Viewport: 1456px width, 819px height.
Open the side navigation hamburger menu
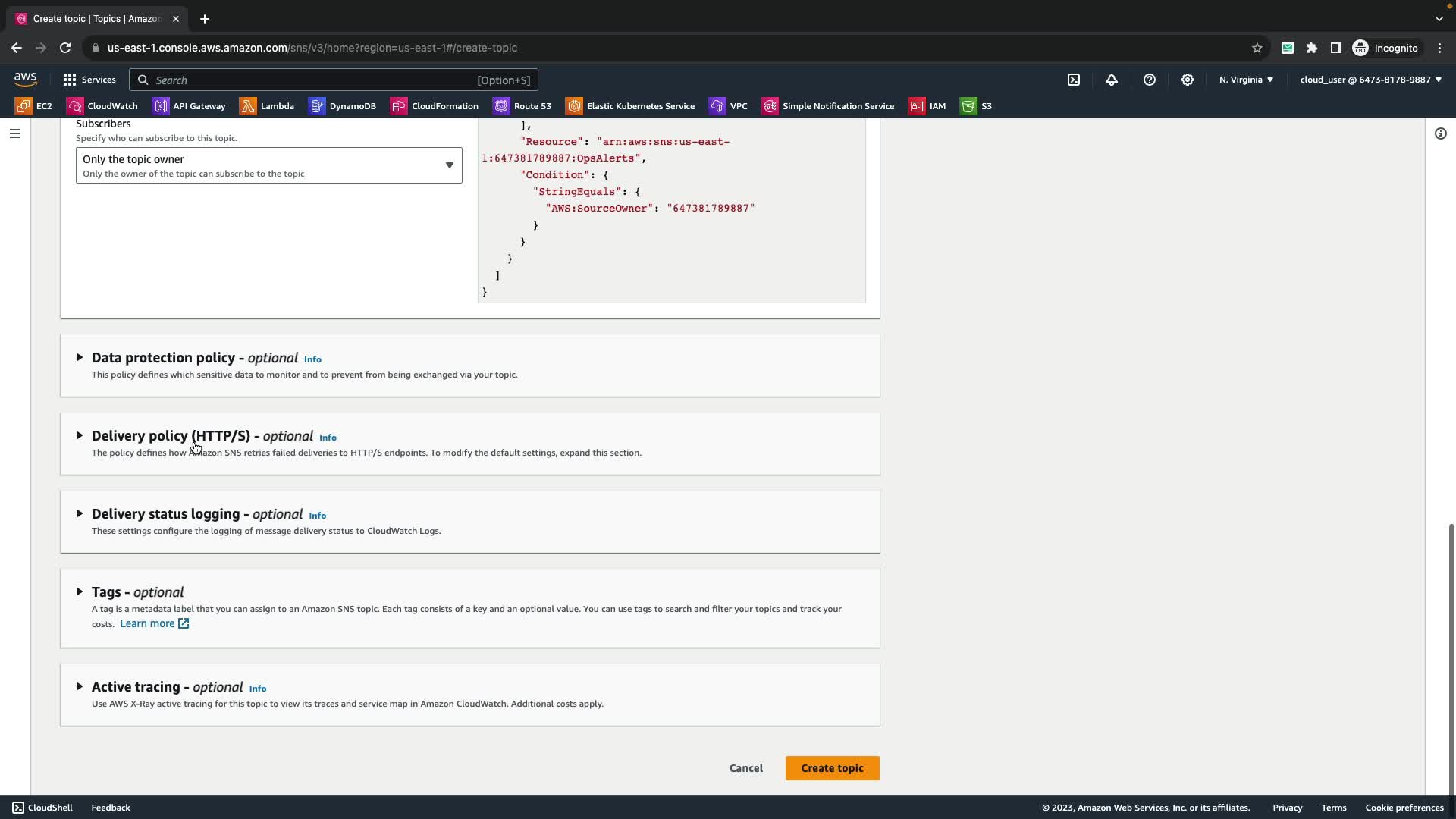click(x=15, y=133)
